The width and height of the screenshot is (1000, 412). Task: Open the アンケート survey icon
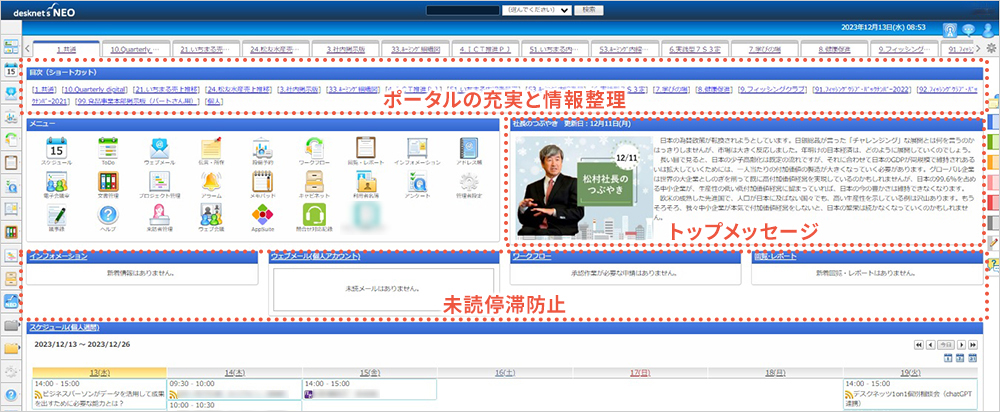[417, 182]
